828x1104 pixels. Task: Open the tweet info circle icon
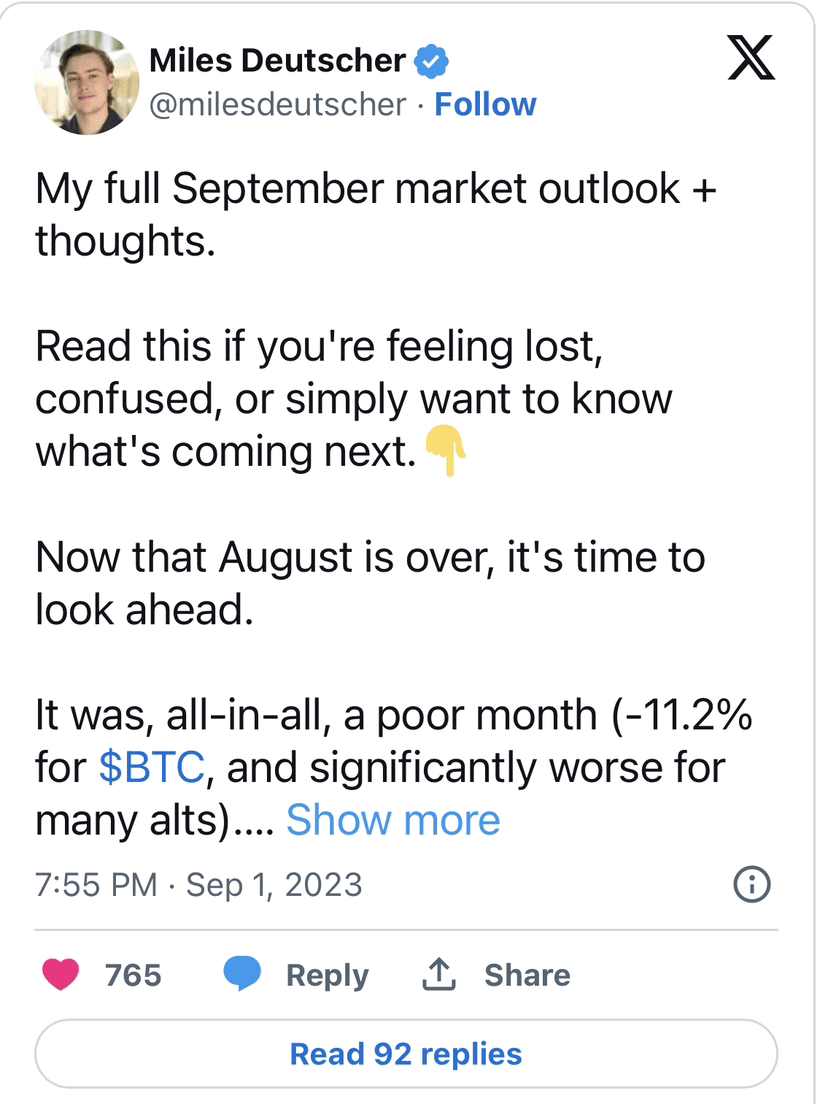point(752,884)
